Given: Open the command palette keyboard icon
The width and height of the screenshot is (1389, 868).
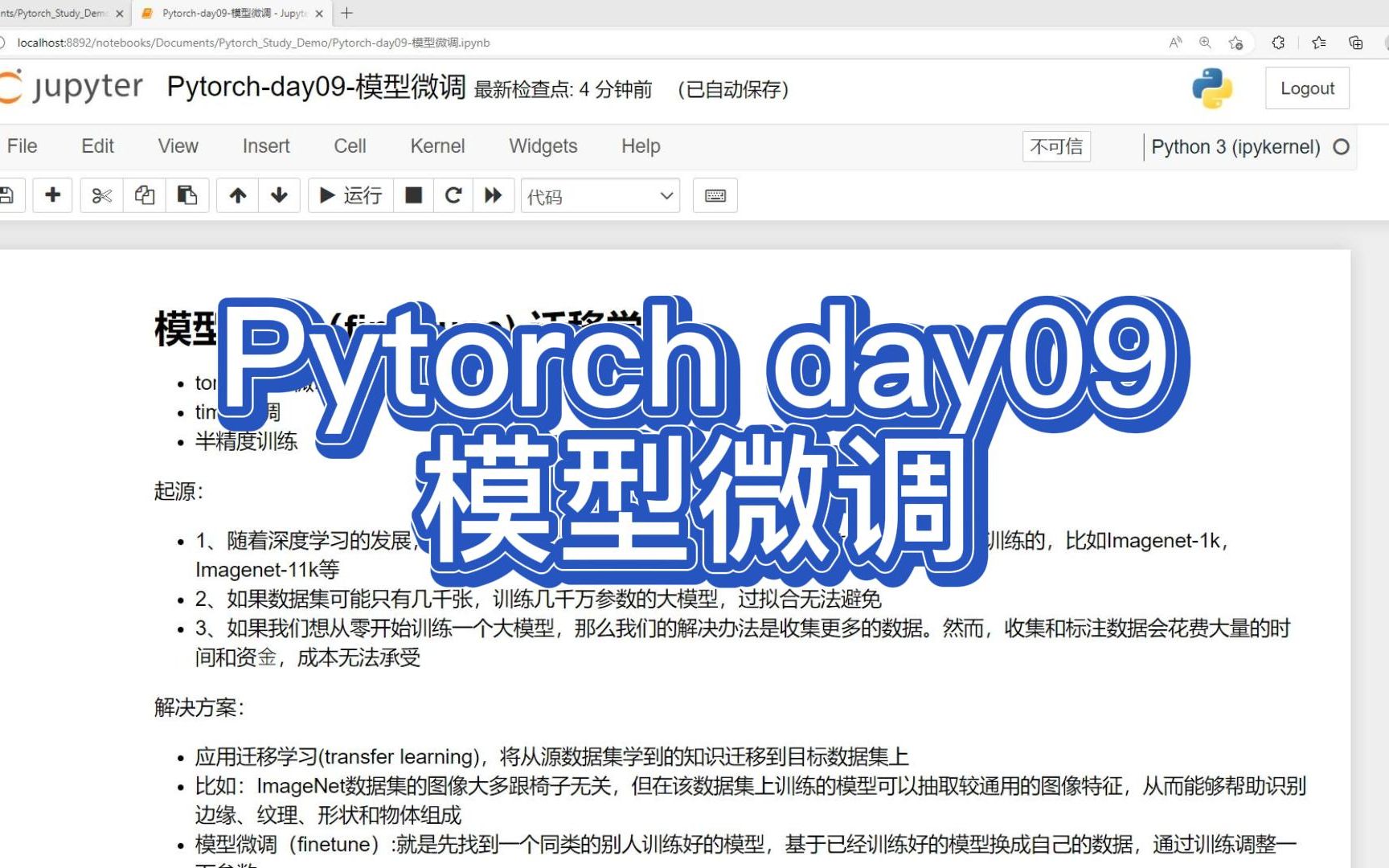Looking at the screenshot, I should [x=715, y=195].
